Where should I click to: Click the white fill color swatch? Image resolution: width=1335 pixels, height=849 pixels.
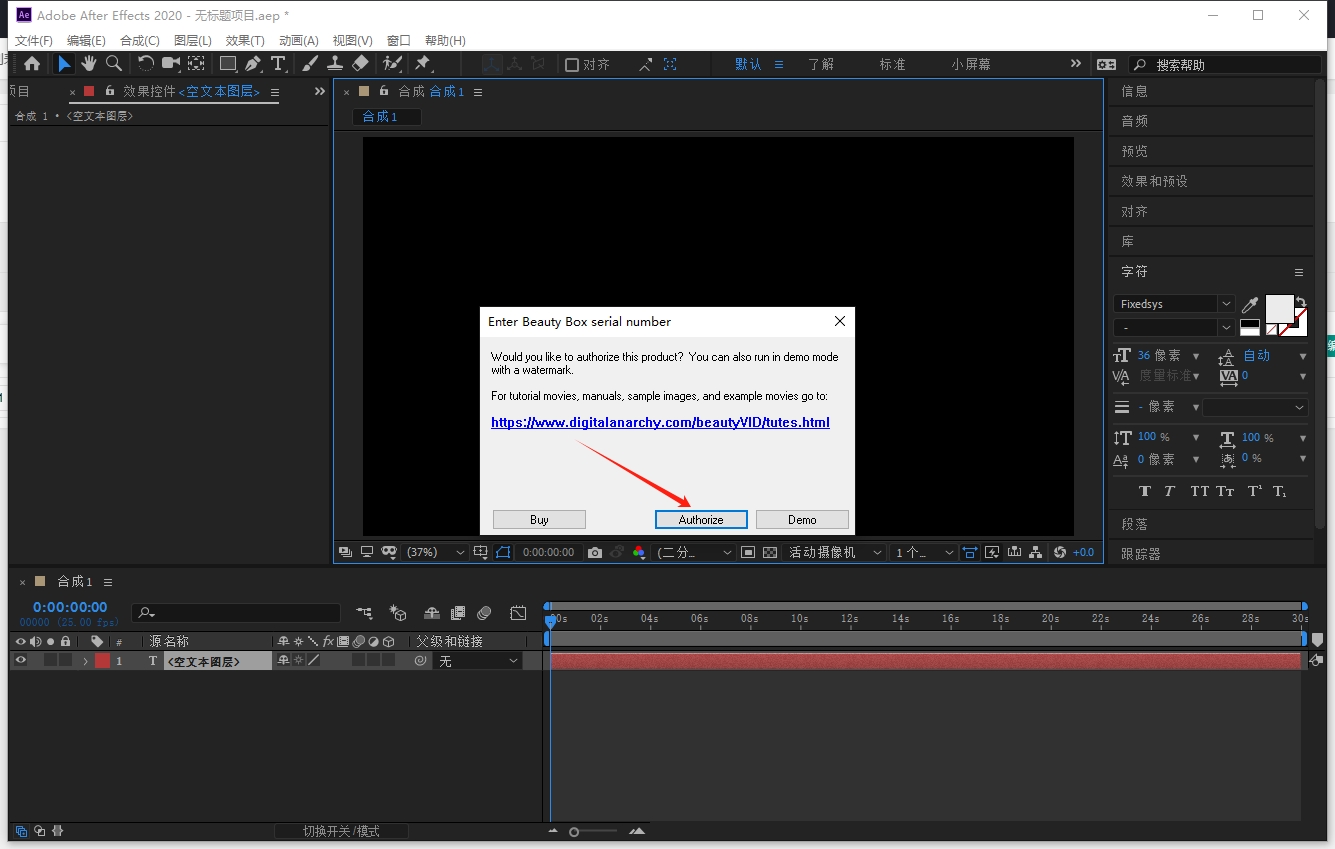1279,308
